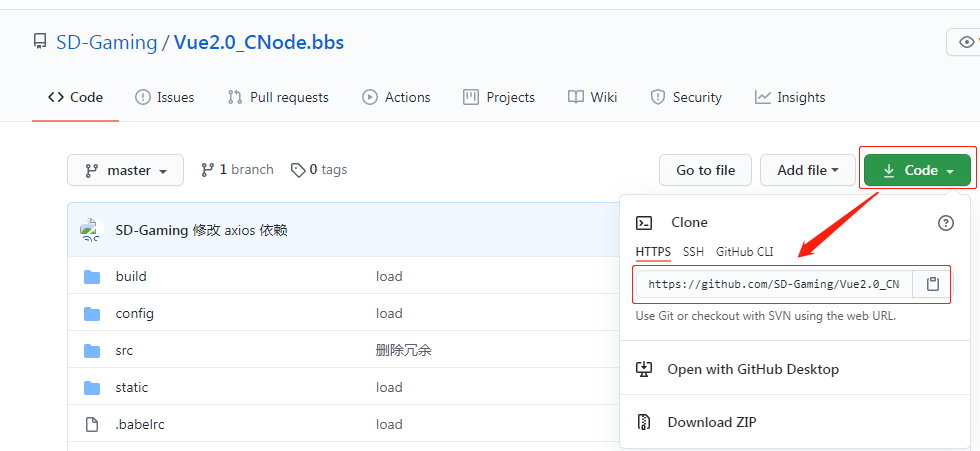Click the SD-Gaming commit author name
The image size is (980, 451).
tap(152, 230)
